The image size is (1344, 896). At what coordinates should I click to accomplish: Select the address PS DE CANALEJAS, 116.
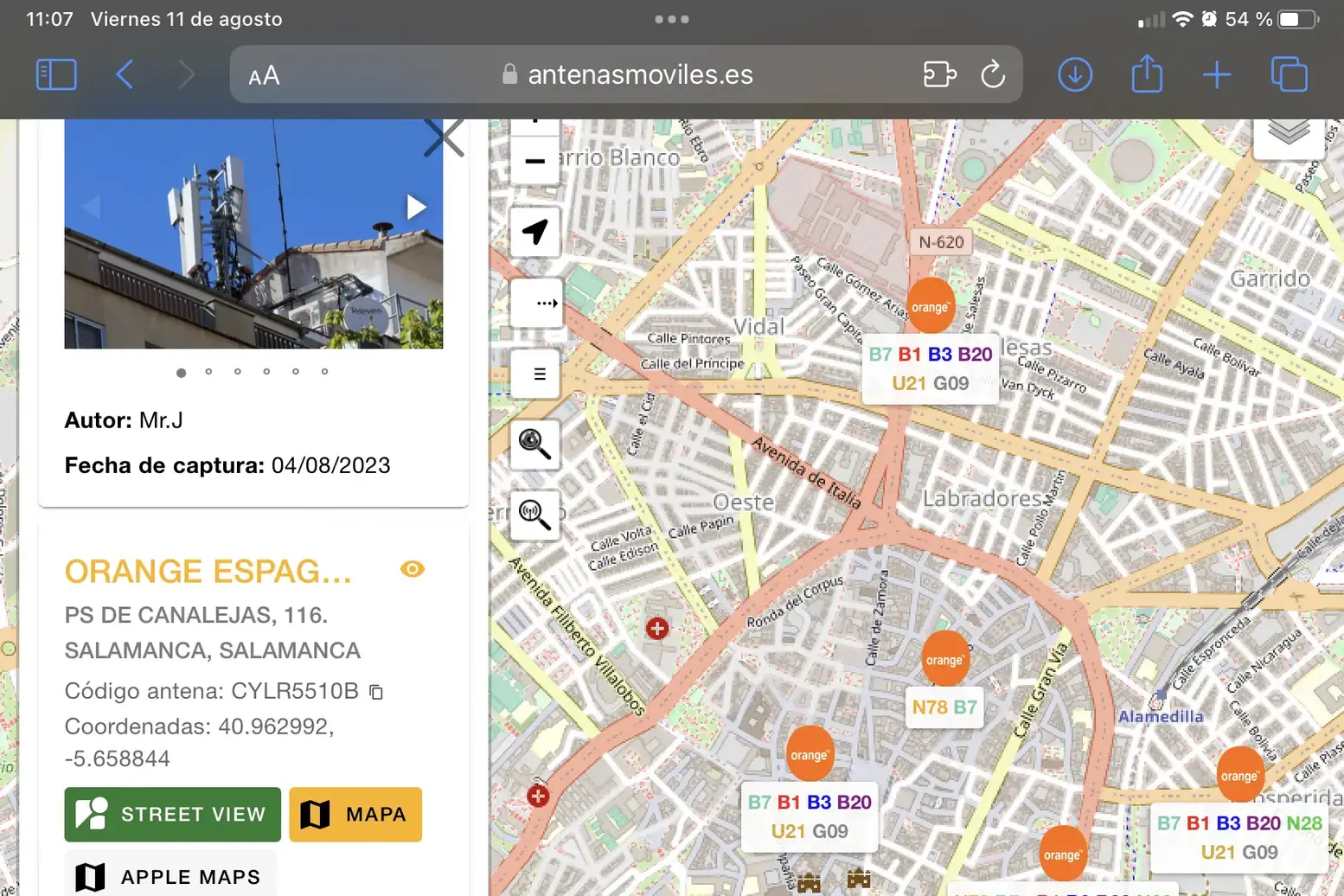[196, 615]
